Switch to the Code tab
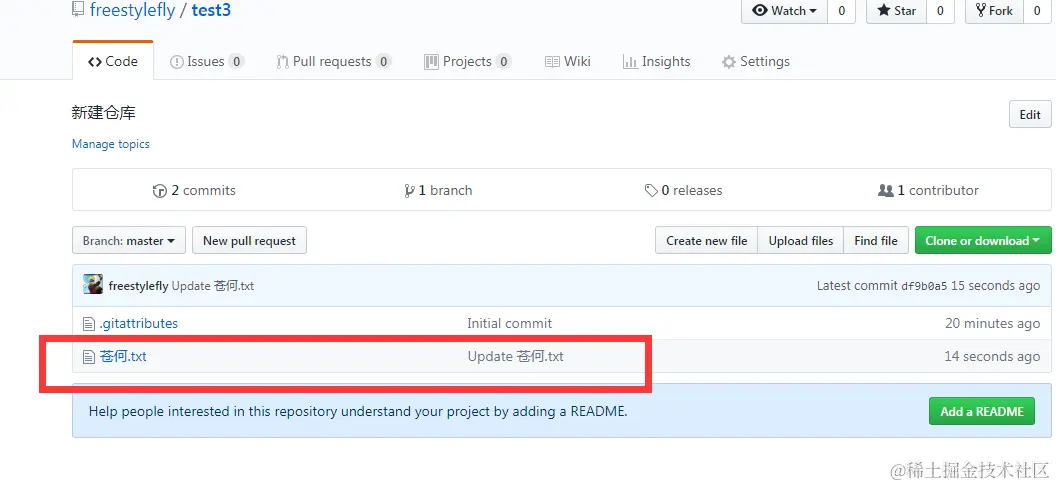 113,61
